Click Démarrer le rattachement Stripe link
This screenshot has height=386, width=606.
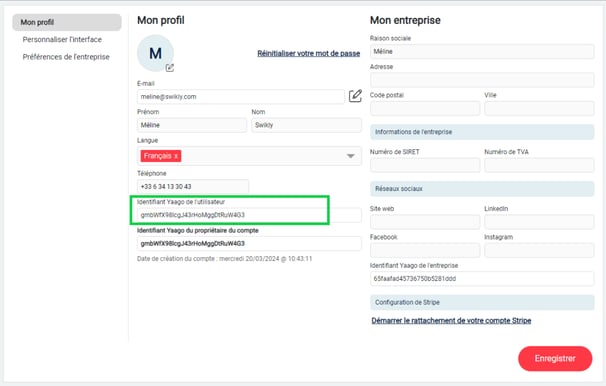point(451,321)
